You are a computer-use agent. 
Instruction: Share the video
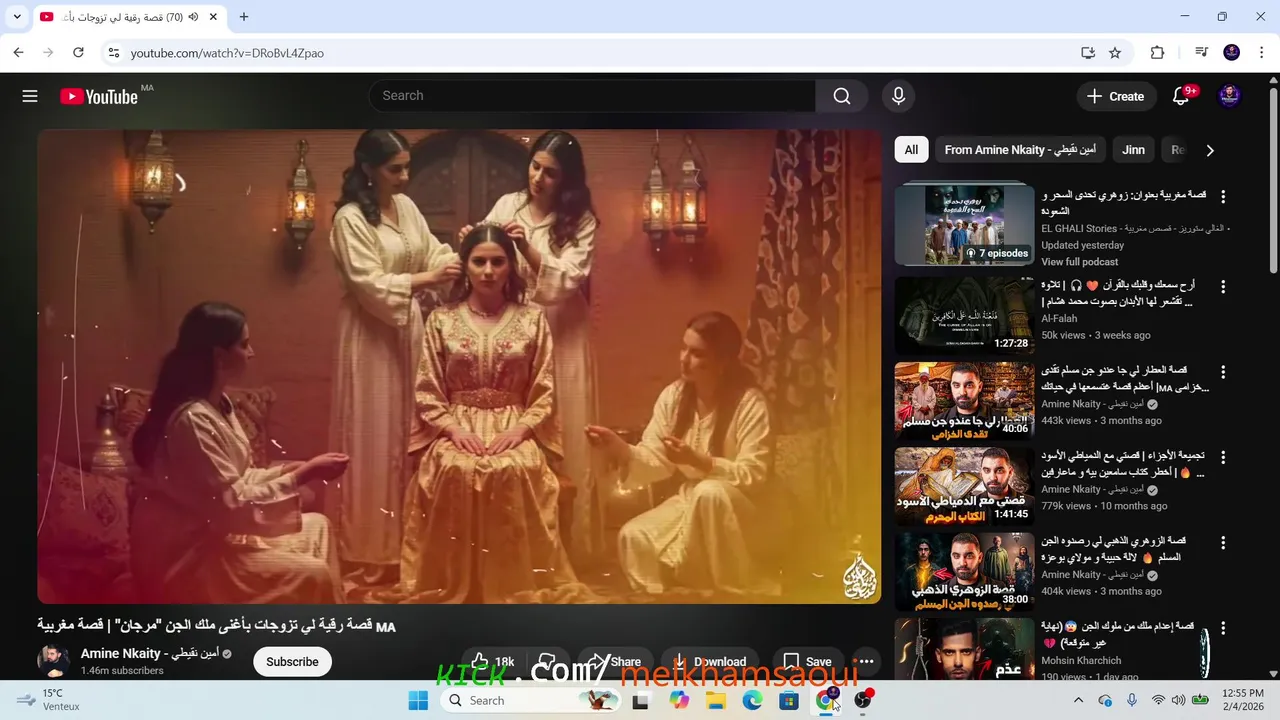614,661
